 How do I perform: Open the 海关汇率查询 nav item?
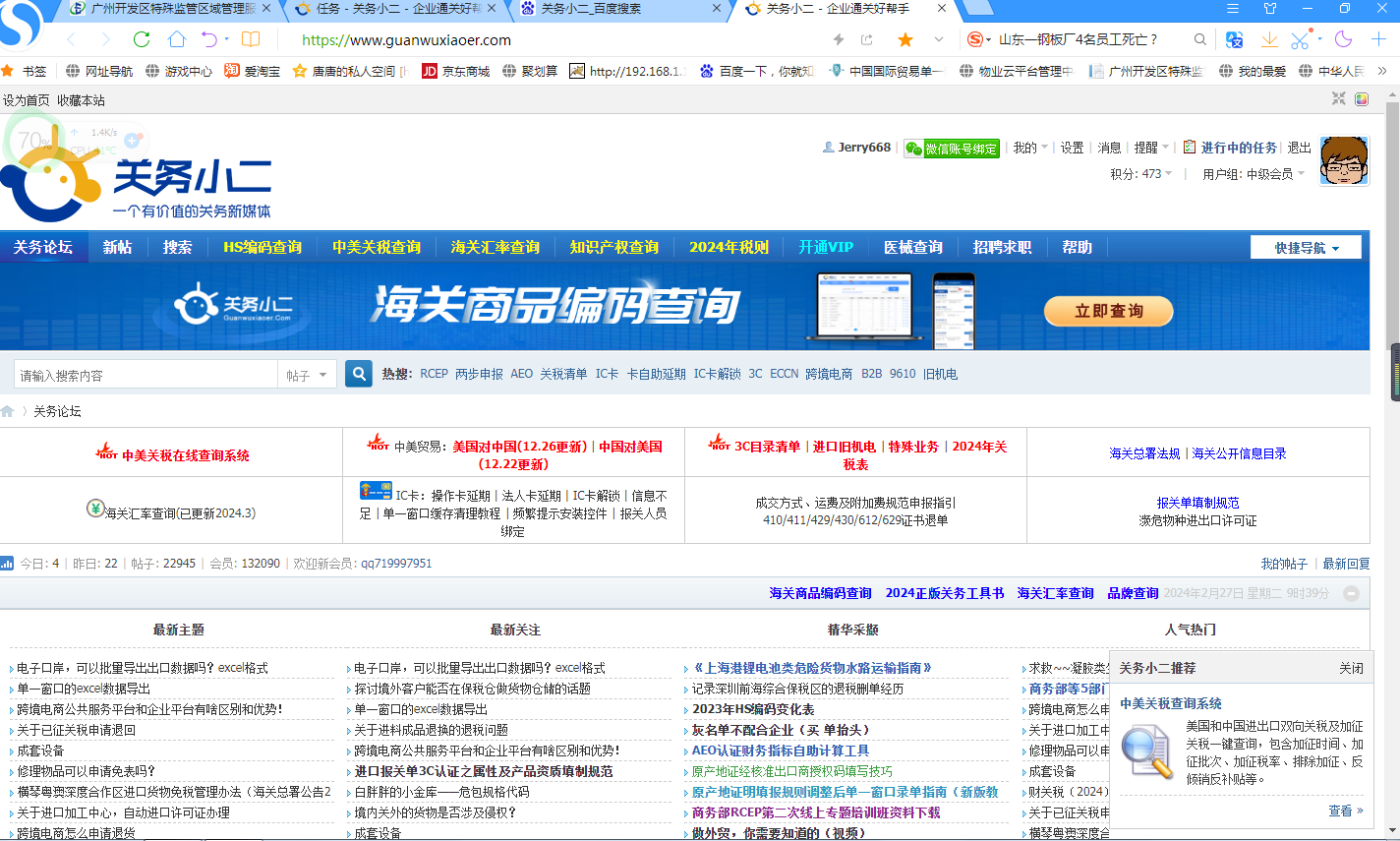496,247
